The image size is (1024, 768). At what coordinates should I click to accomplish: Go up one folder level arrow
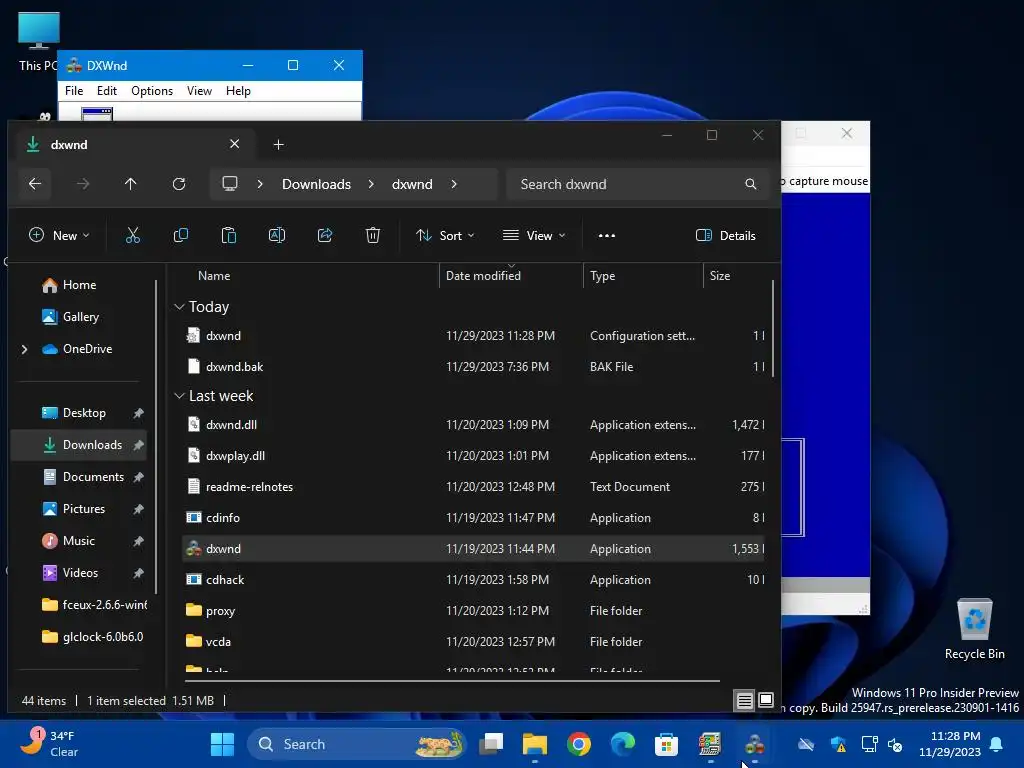(x=131, y=184)
